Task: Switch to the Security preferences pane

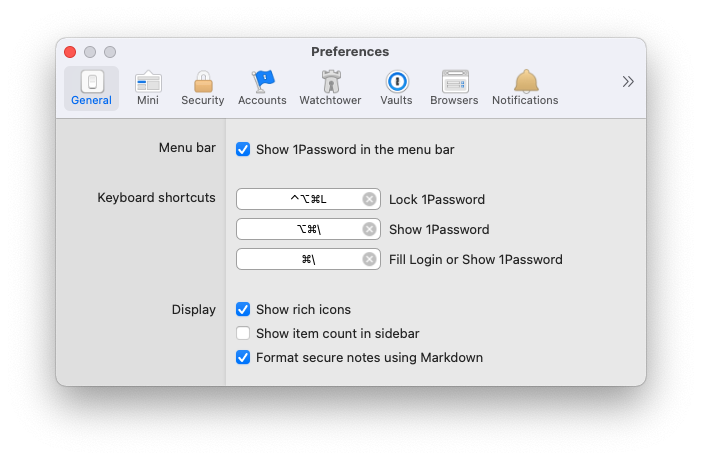Action: coord(202,88)
